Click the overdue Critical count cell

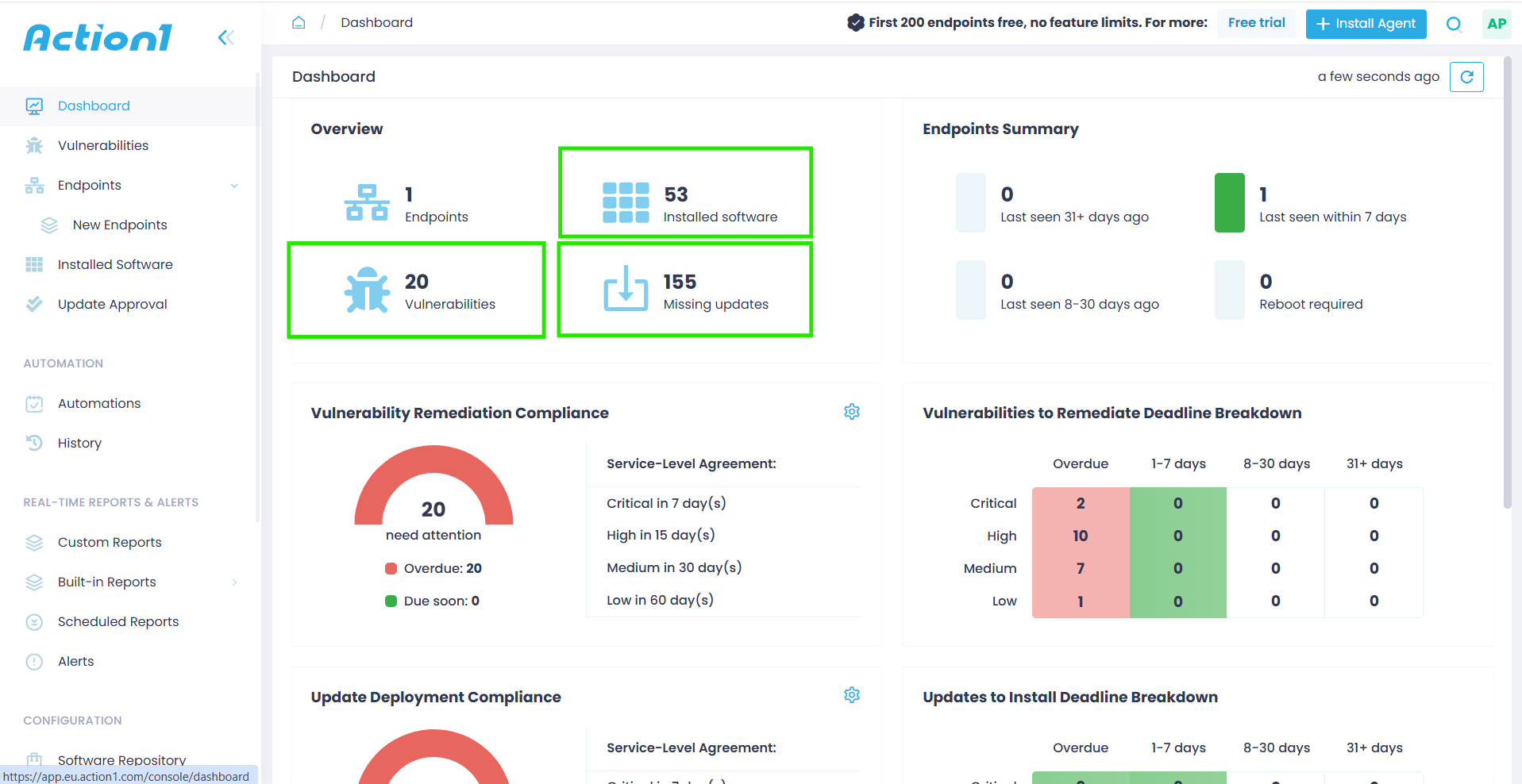[1080, 503]
